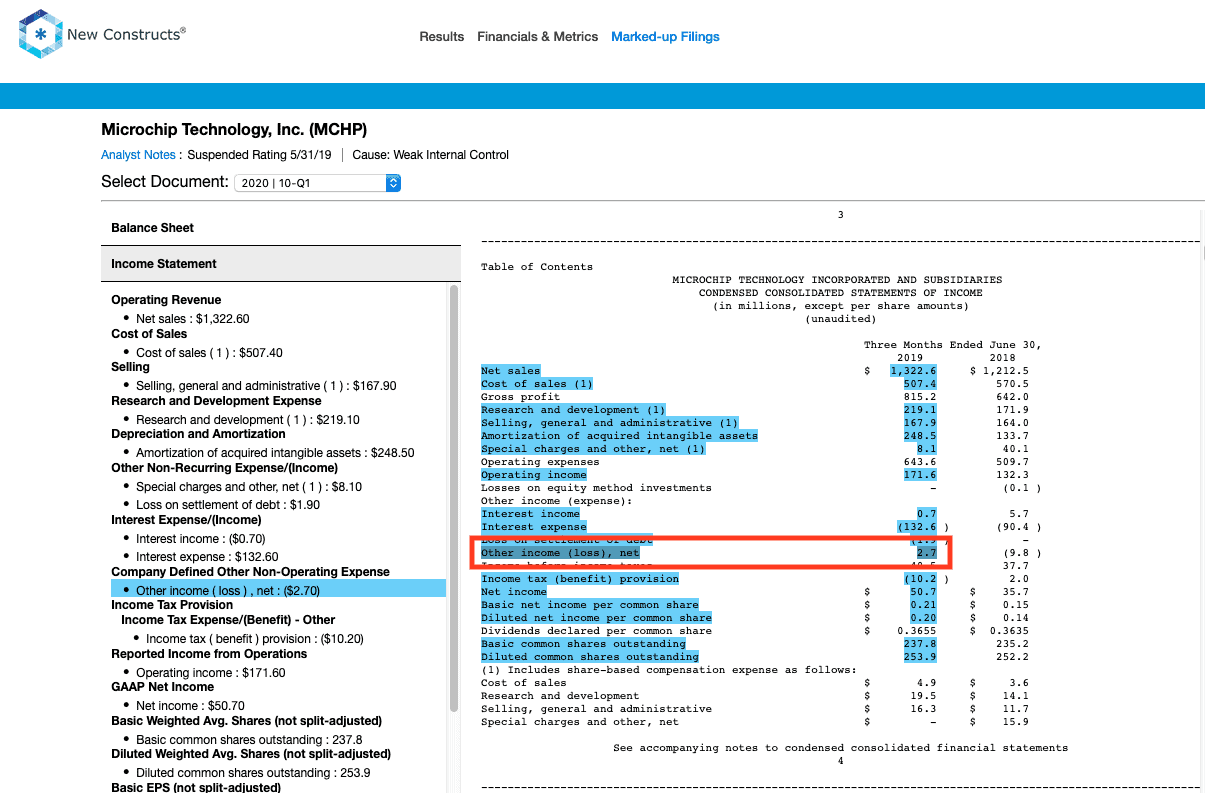Click highlighted 1,322.6 value in filing
Viewport: 1205px width, 793px height.
point(913,371)
